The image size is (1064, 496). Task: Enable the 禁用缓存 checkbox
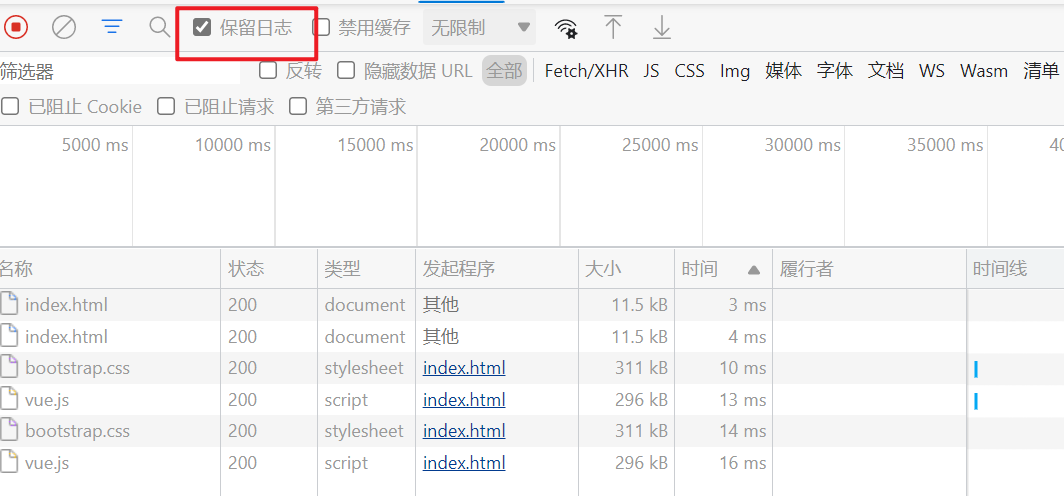tap(321, 27)
